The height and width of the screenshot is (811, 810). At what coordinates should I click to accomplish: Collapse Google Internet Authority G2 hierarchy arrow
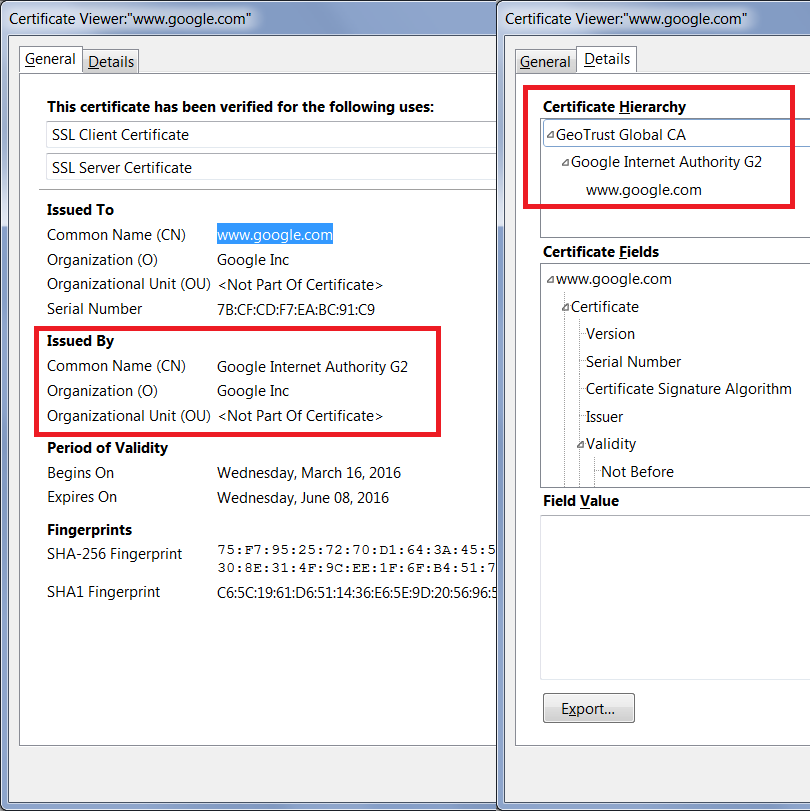565,162
